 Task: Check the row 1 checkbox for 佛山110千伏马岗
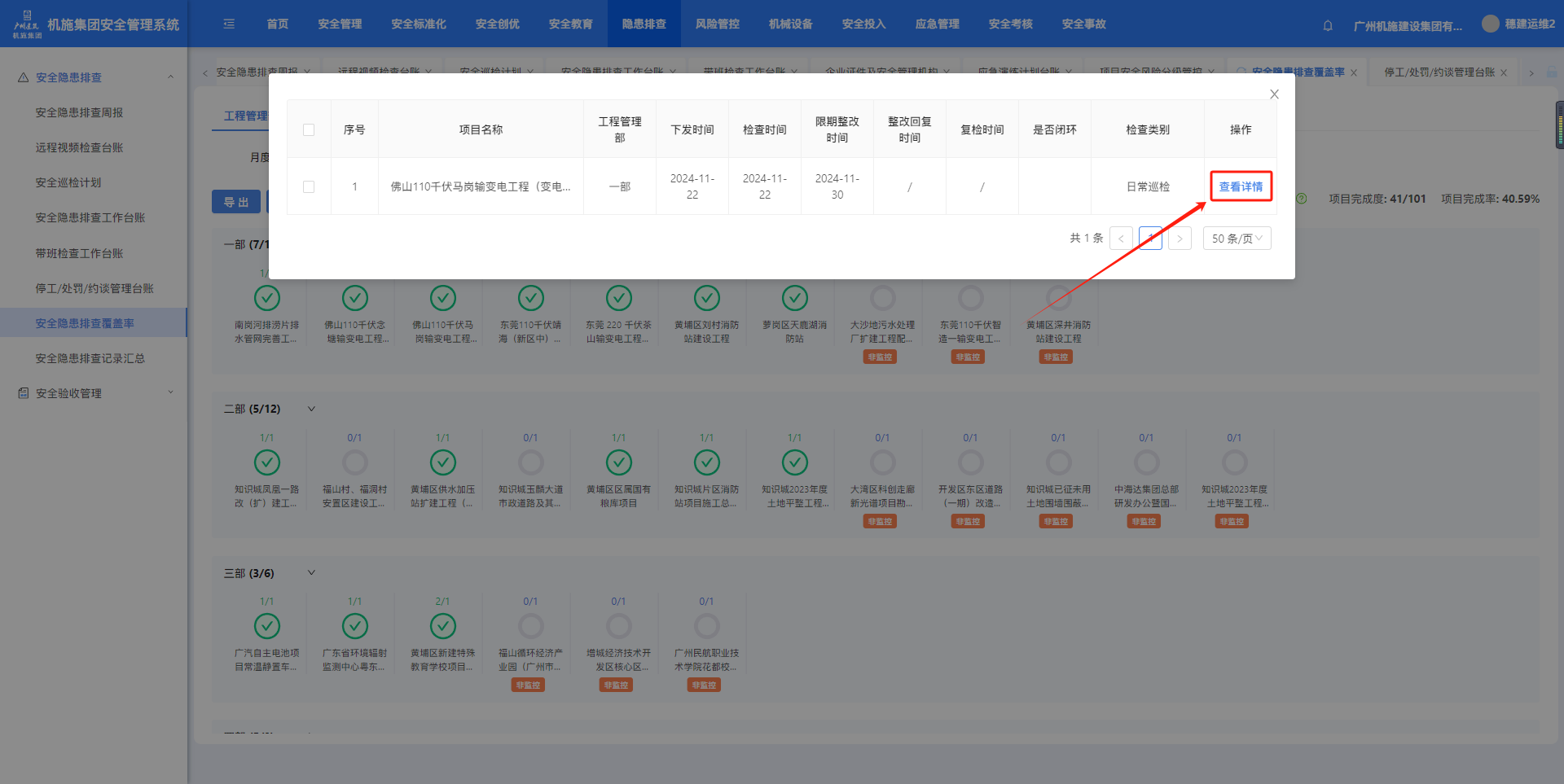pyautogui.click(x=309, y=186)
